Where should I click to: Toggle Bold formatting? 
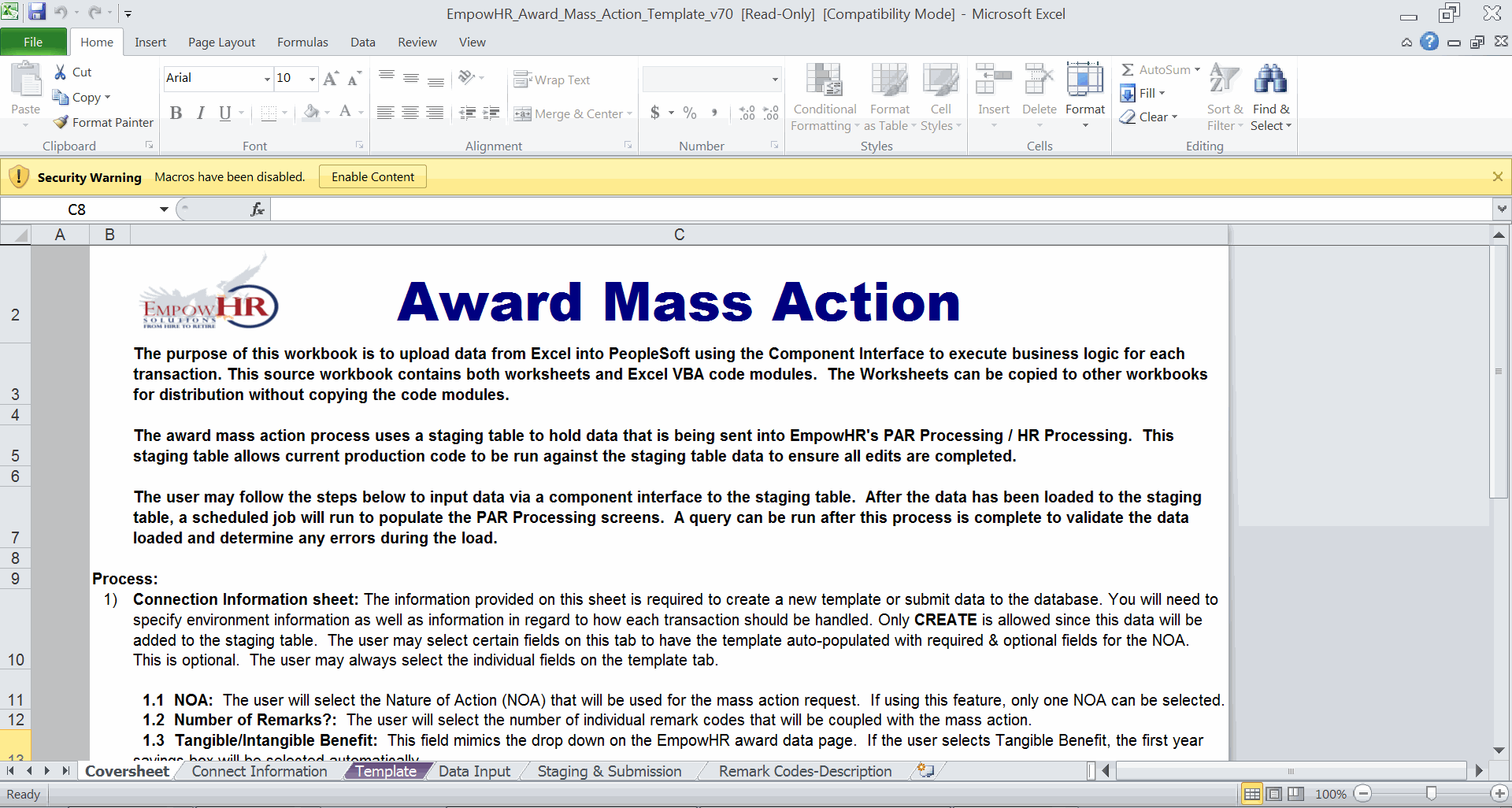(176, 113)
